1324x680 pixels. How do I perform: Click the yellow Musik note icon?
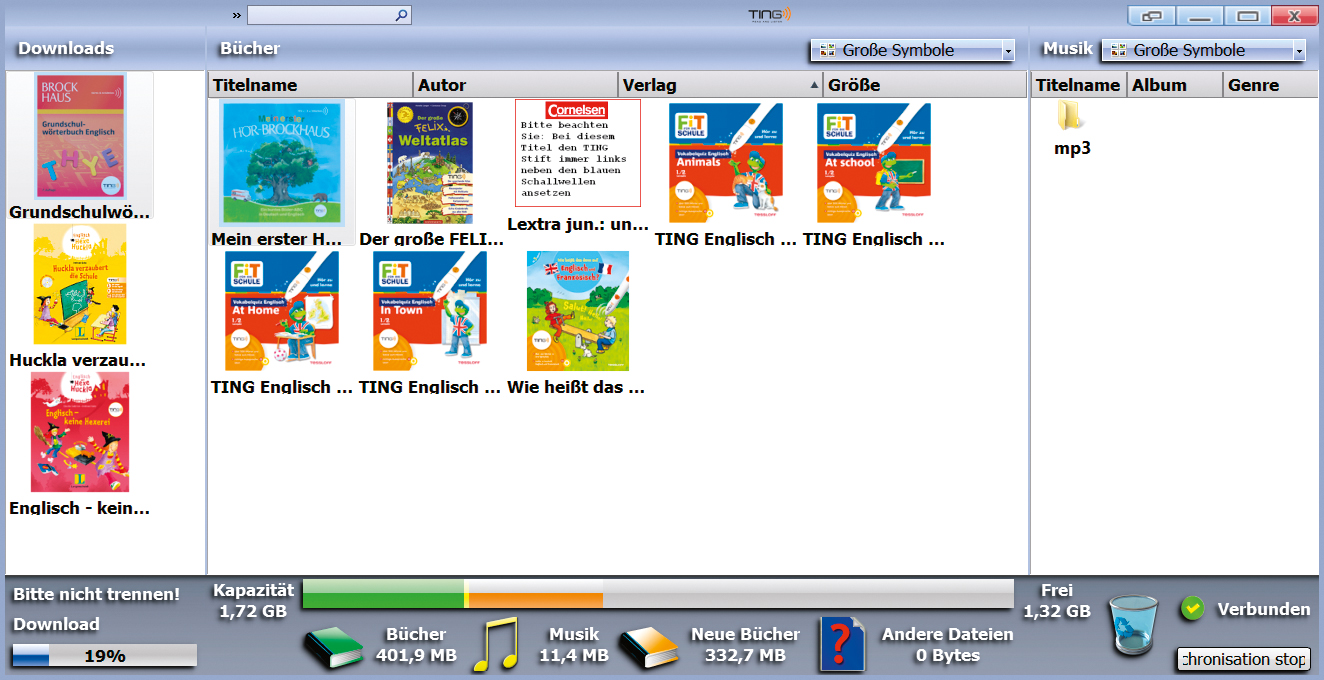coord(496,644)
